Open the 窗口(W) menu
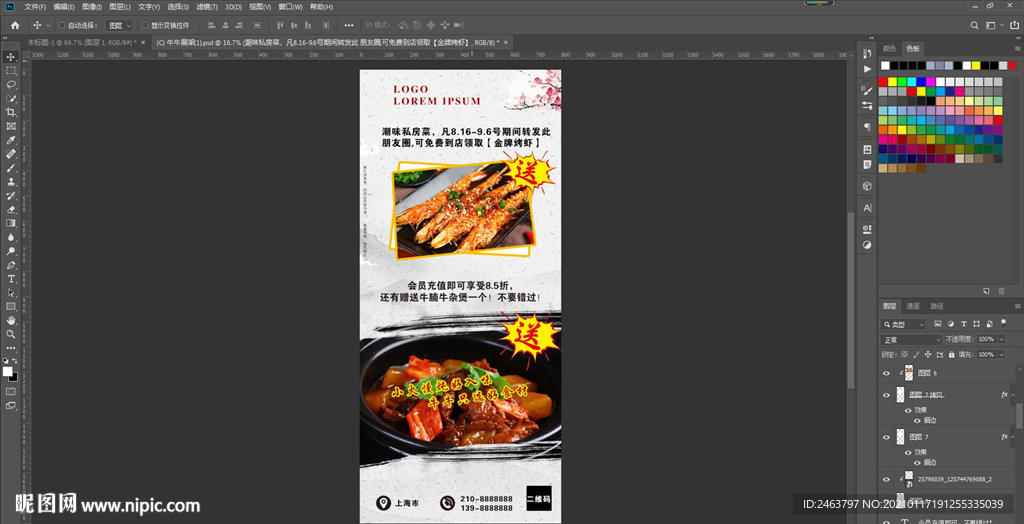The image size is (1024, 524). 290,7
